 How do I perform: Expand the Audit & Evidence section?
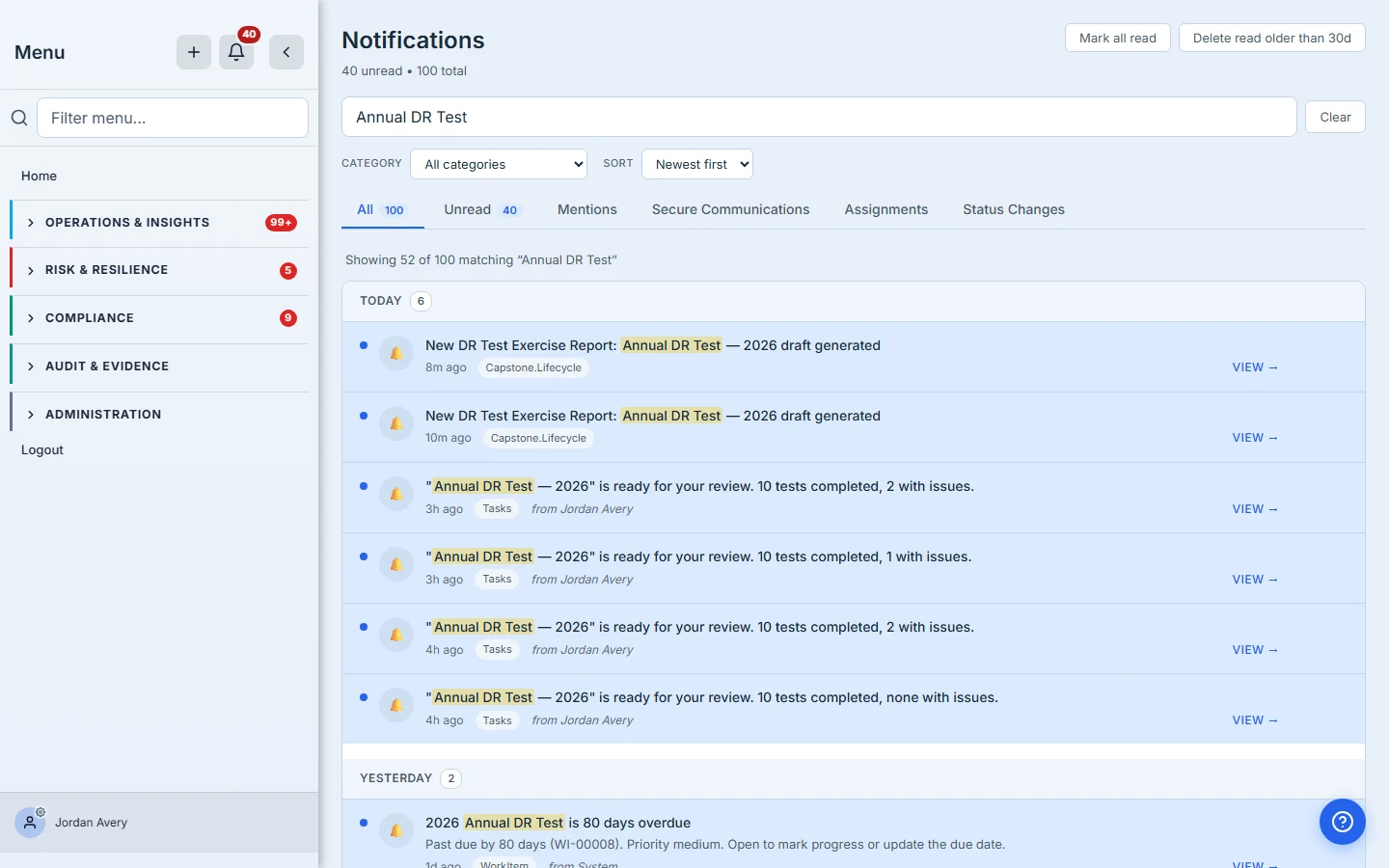pyautogui.click(x=159, y=366)
